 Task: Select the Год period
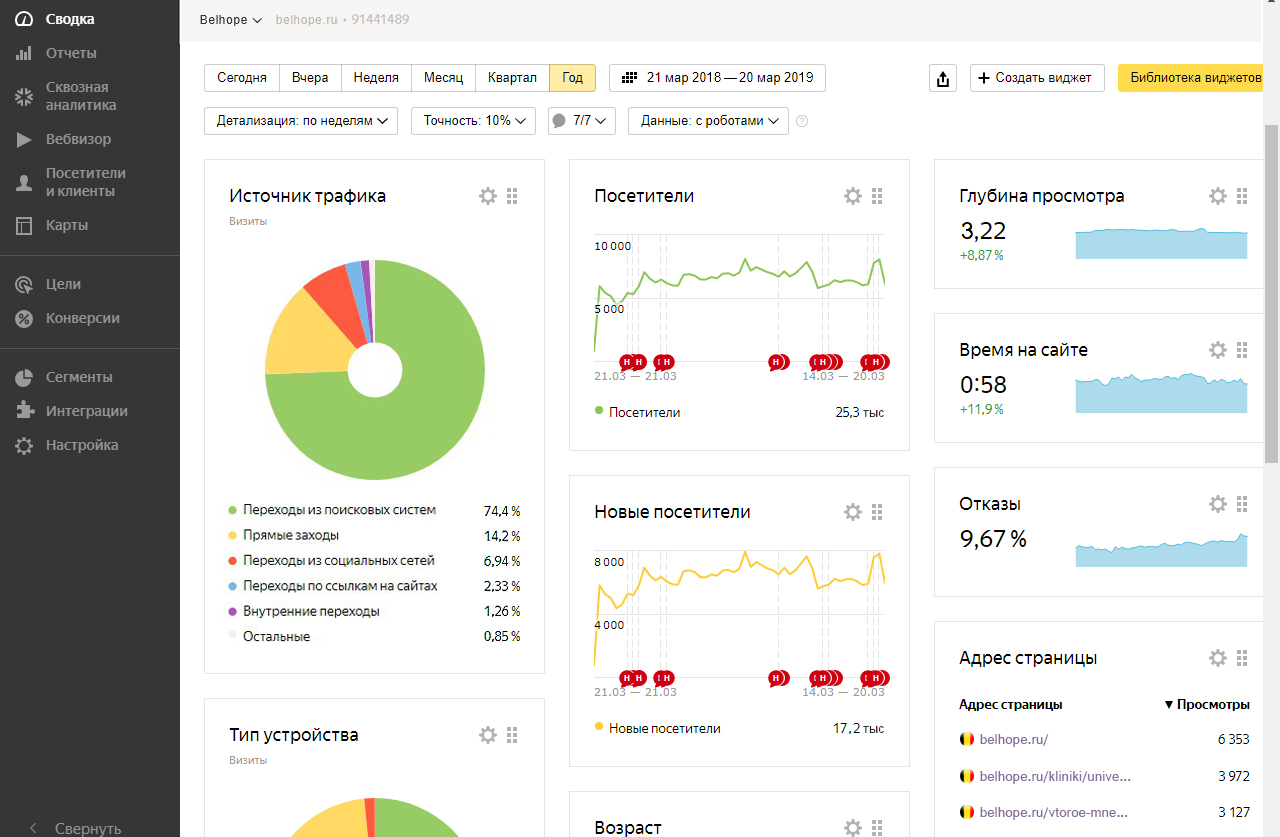coord(572,78)
